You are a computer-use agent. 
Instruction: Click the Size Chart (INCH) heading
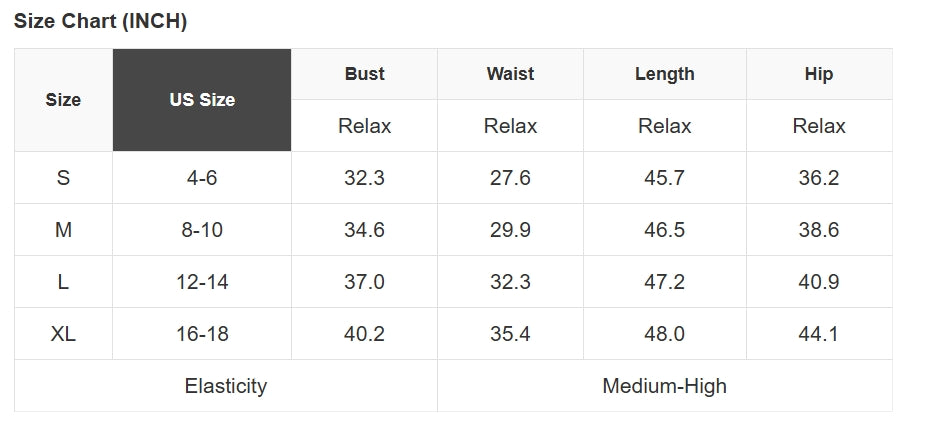tap(100, 22)
